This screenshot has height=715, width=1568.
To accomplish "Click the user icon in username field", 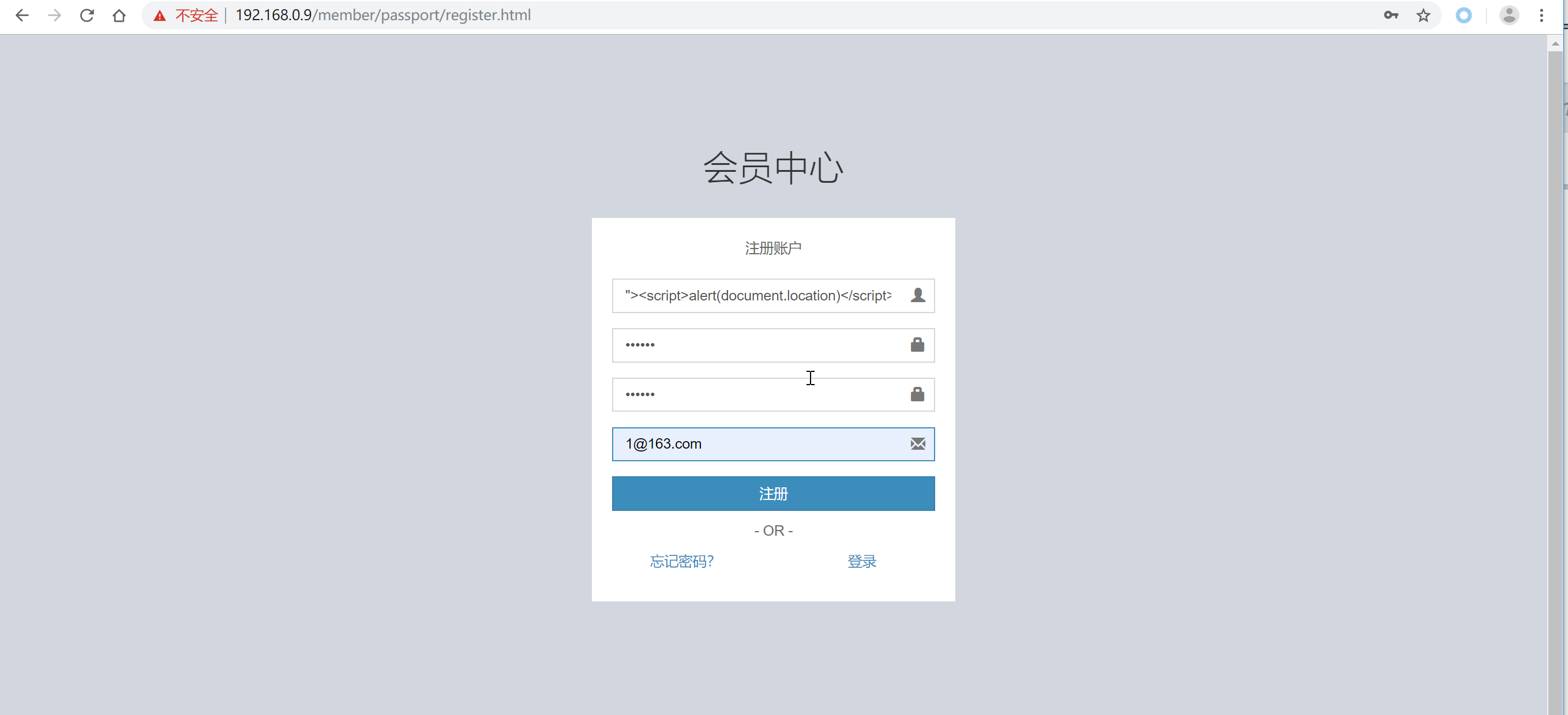I will pyautogui.click(x=917, y=295).
